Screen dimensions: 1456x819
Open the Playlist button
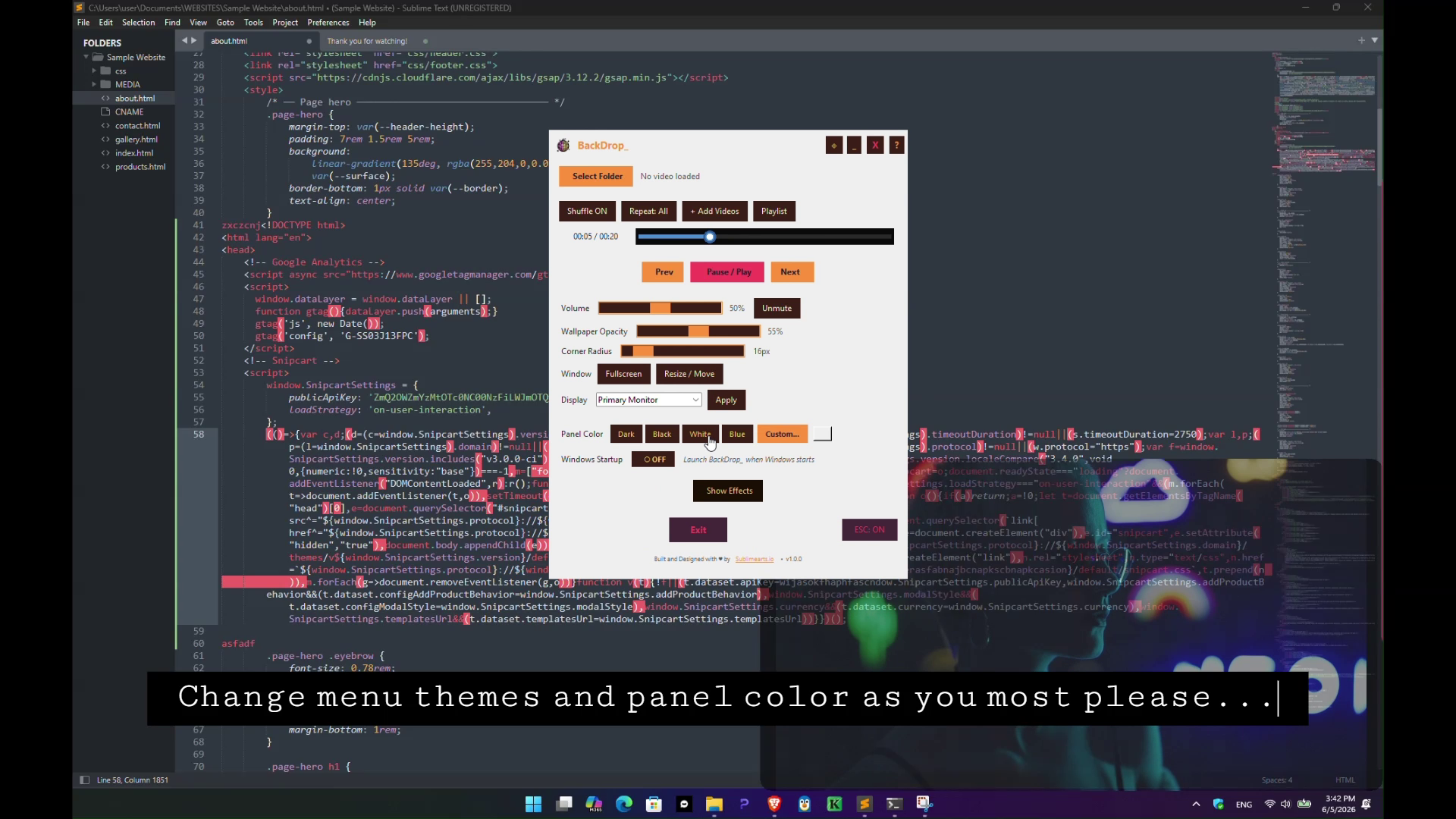pyautogui.click(x=773, y=211)
